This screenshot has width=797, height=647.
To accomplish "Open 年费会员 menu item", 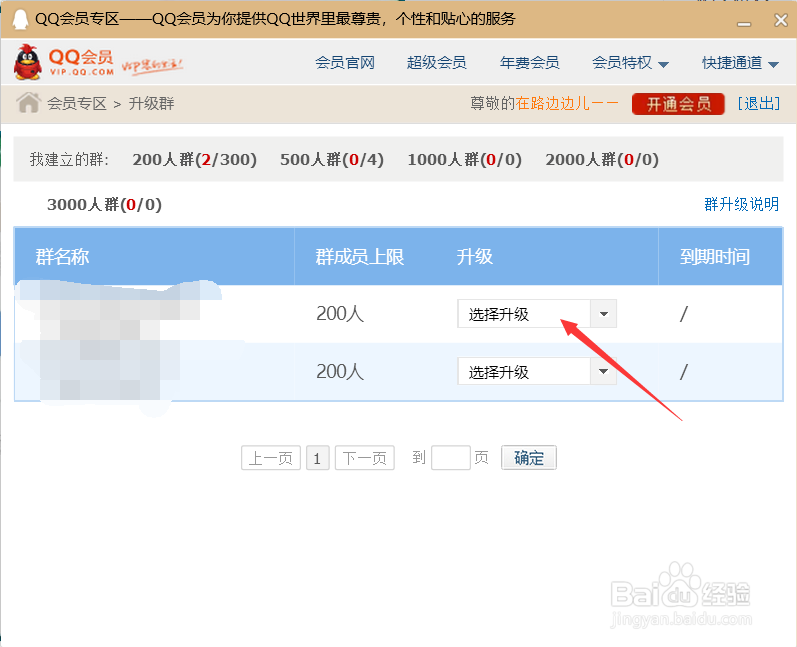I will click(x=530, y=63).
